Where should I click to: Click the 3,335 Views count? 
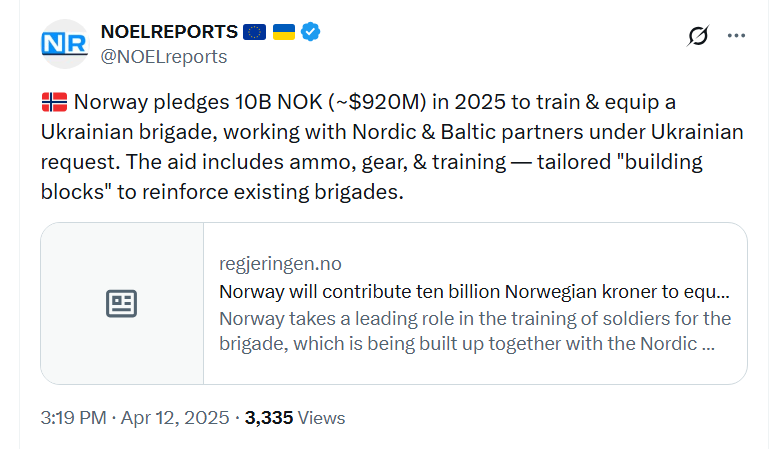coord(295,418)
